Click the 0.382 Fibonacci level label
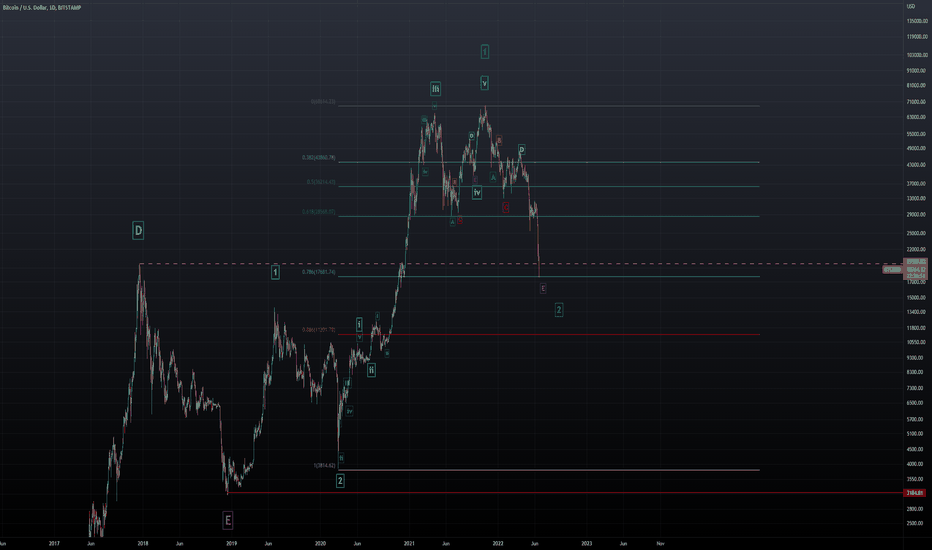 (x=319, y=158)
